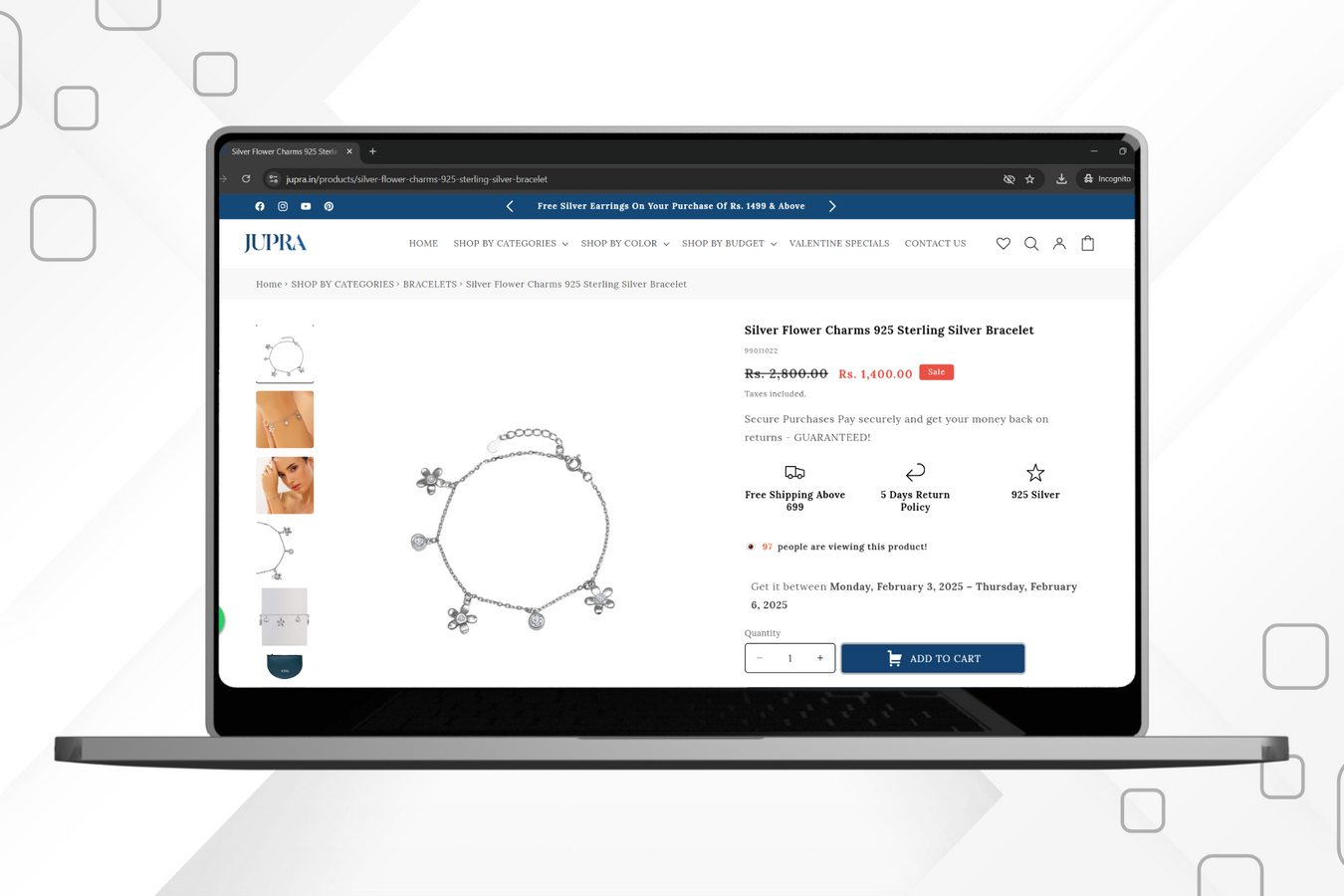1344x896 pixels.
Task: Open the user account icon
Action: click(x=1059, y=244)
